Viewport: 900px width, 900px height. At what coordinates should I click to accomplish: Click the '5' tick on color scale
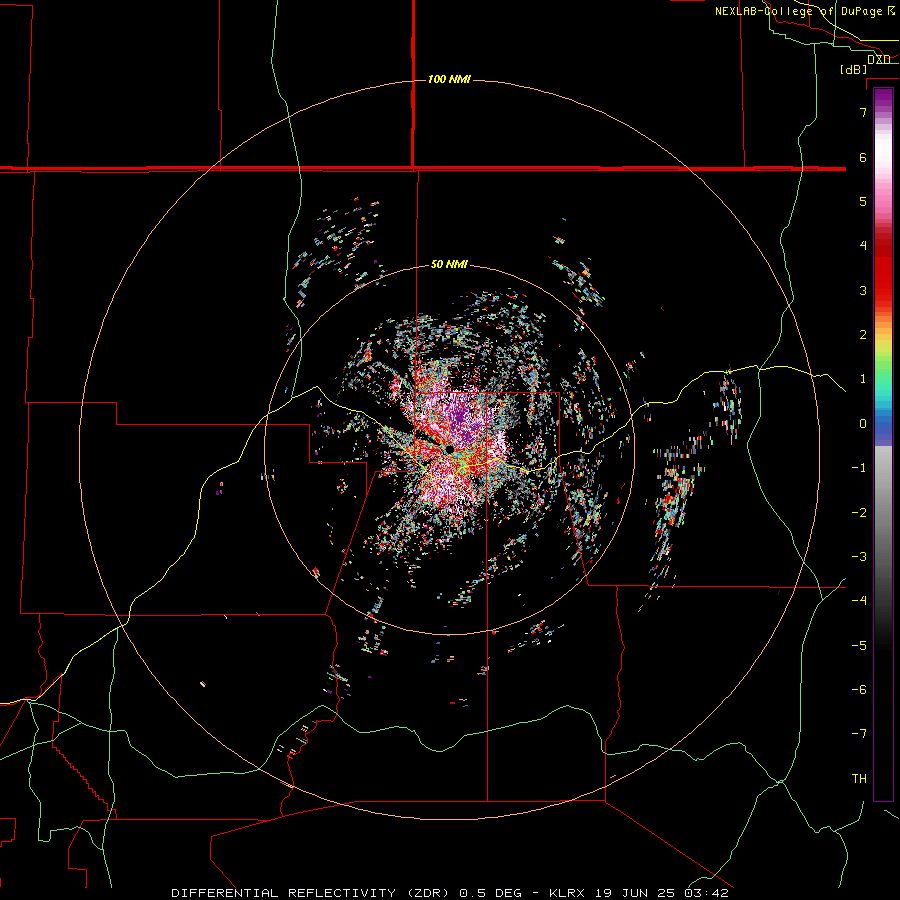[x=863, y=201]
